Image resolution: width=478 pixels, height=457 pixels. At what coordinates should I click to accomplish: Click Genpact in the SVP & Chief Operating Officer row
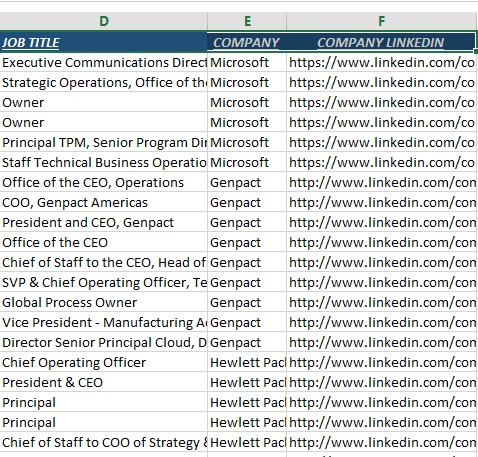[x=247, y=282]
